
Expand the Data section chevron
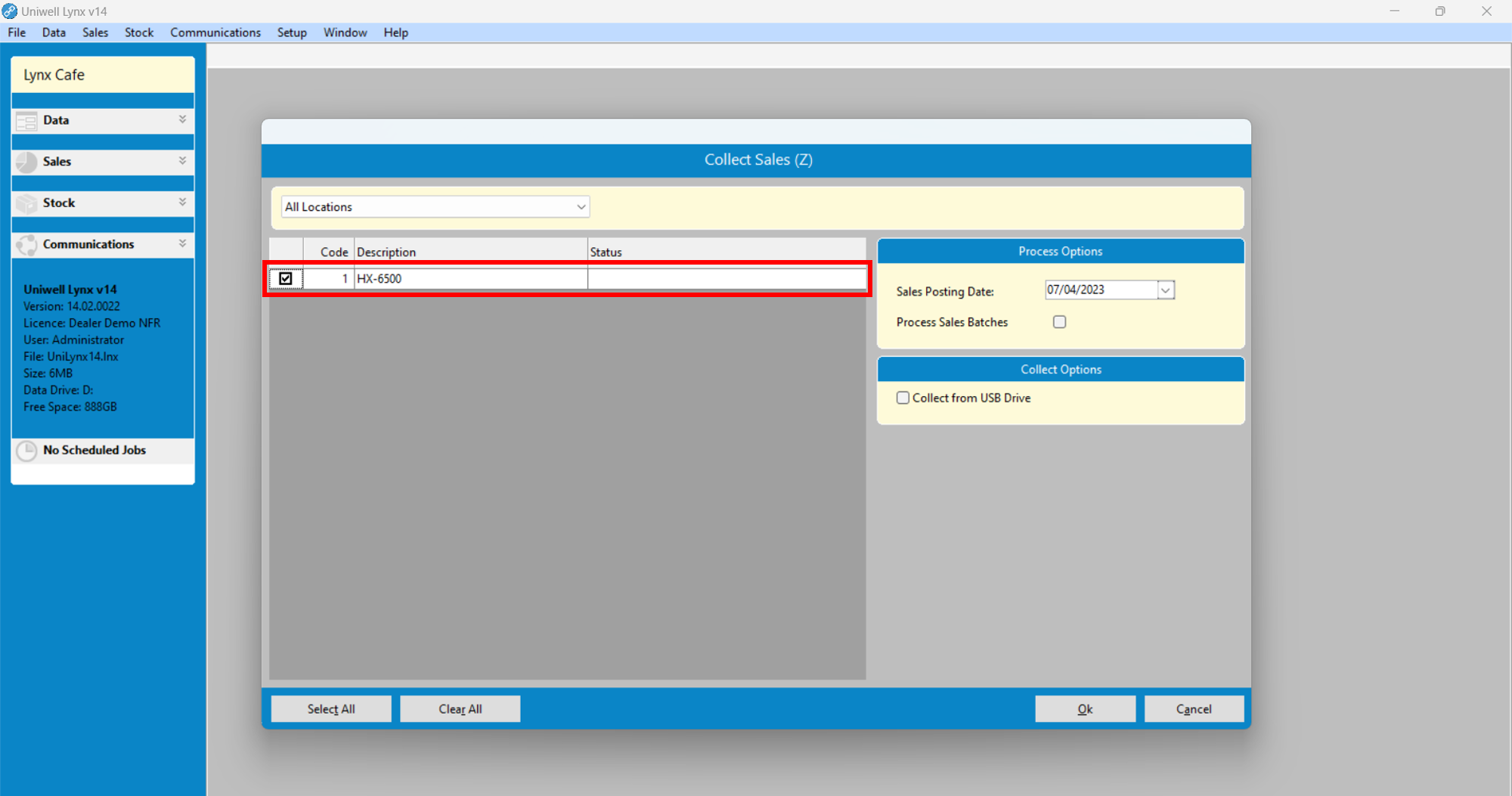pyautogui.click(x=182, y=119)
